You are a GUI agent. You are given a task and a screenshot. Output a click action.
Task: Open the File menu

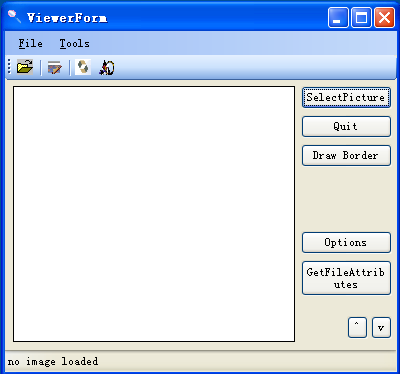click(30, 43)
